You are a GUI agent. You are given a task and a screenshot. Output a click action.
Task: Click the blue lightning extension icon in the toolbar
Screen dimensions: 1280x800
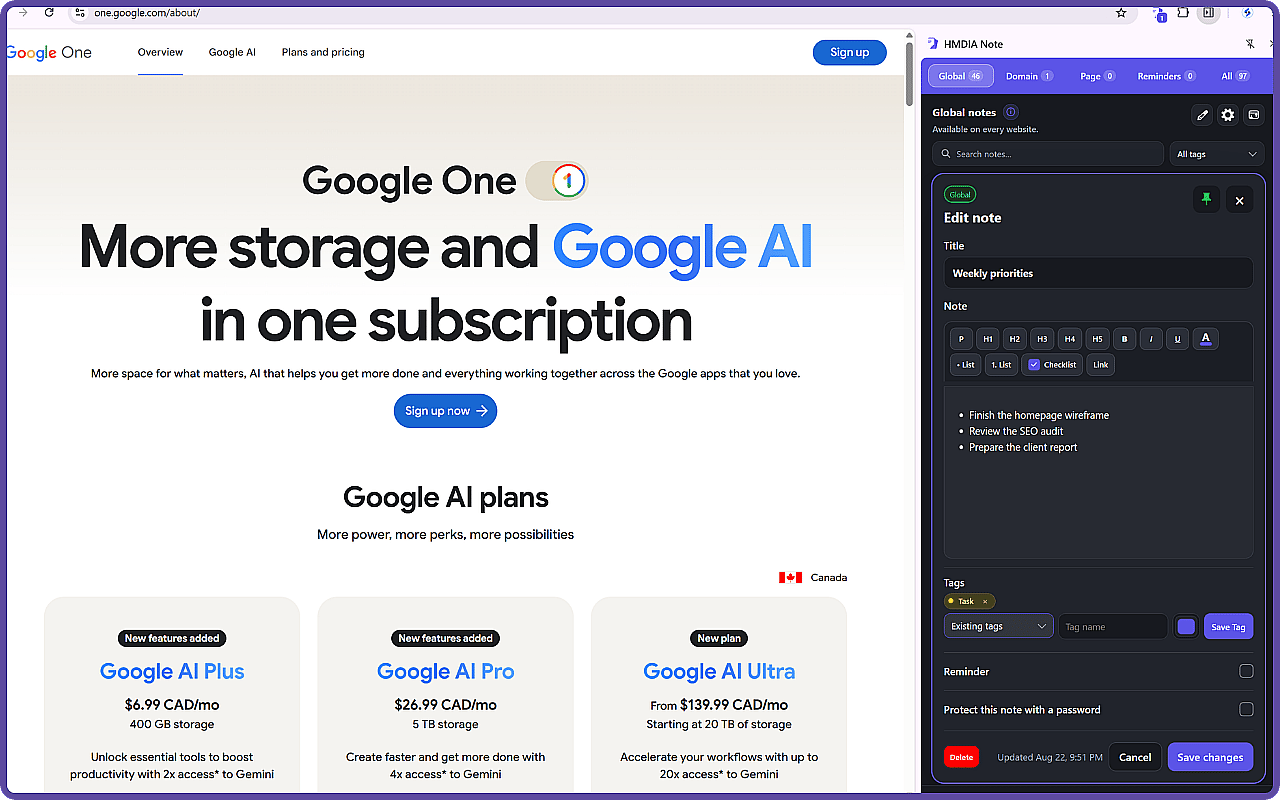click(x=1247, y=13)
